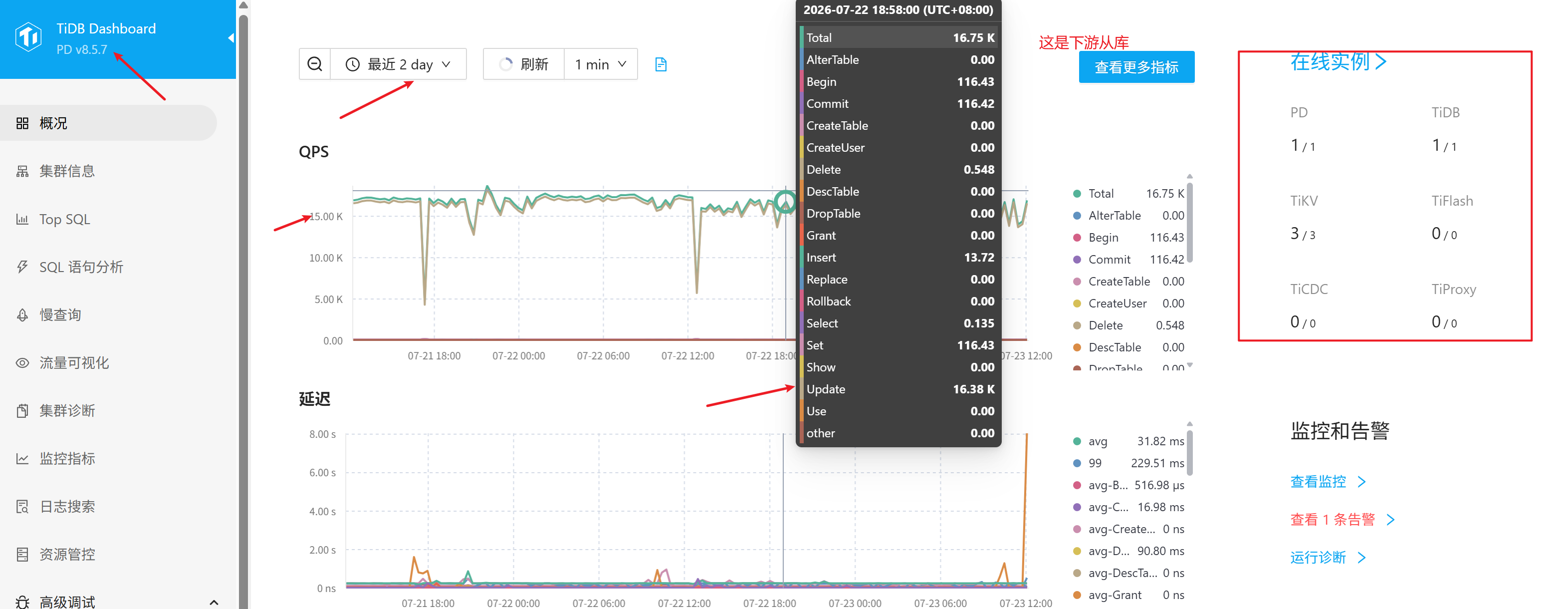Open the 查看 1 条告警 link
This screenshot has height=609, width=1568.
click(1342, 520)
